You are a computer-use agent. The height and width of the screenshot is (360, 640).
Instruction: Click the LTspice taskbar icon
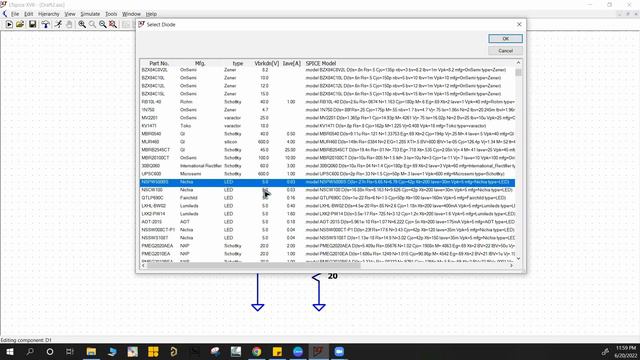coord(318,351)
